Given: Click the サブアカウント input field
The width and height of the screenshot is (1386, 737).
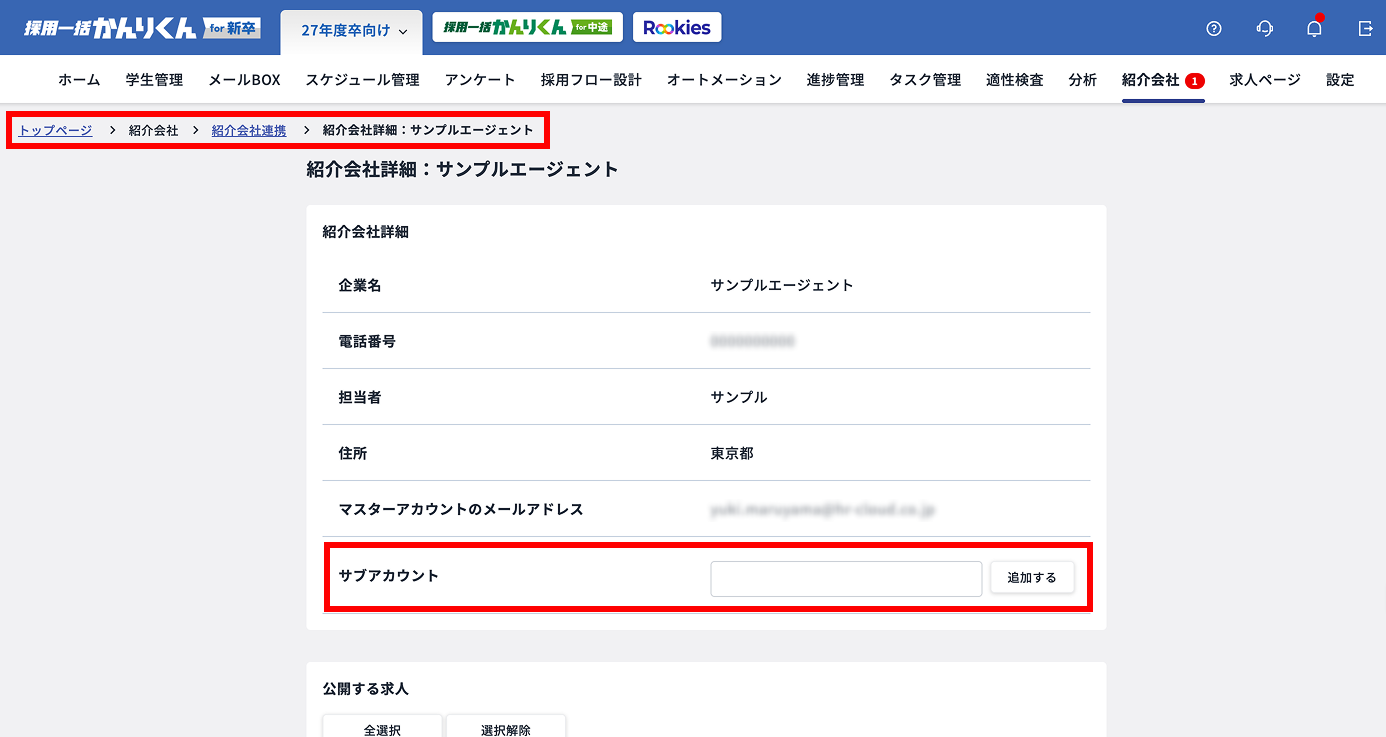Looking at the screenshot, I should (x=846, y=578).
